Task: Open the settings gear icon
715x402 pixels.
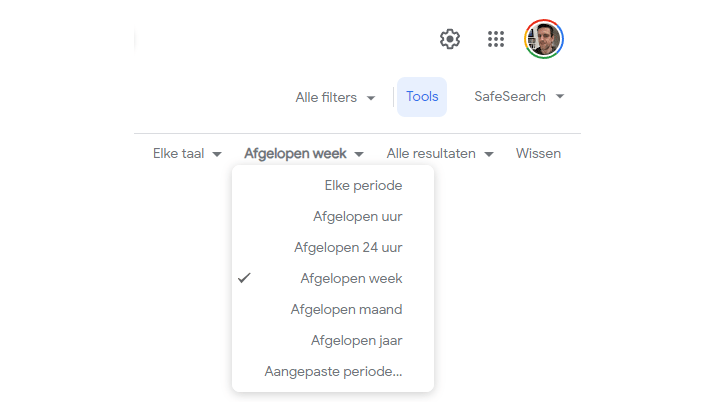Action: click(450, 39)
